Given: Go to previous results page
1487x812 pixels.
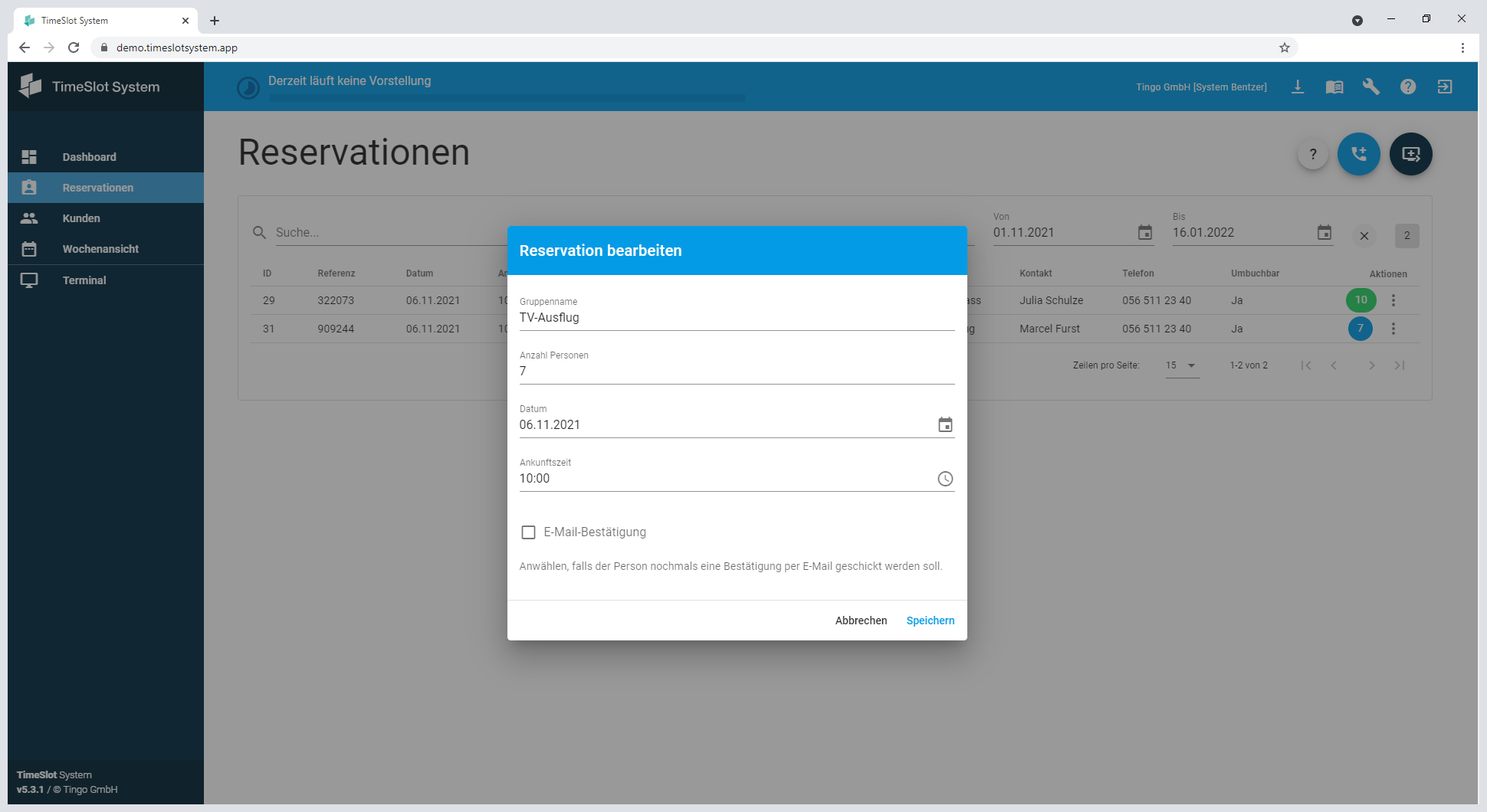Looking at the screenshot, I should (1334, 365).
